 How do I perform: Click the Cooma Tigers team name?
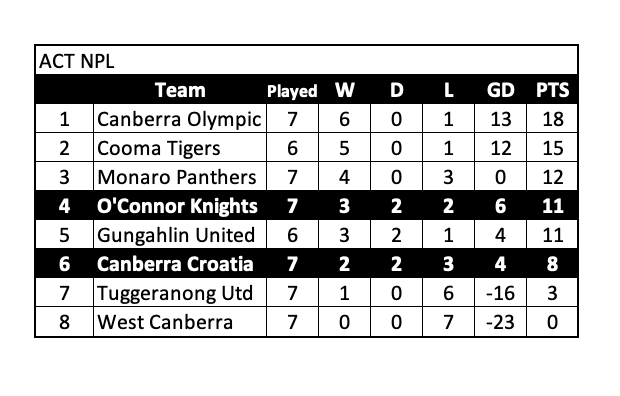[159, 148]
